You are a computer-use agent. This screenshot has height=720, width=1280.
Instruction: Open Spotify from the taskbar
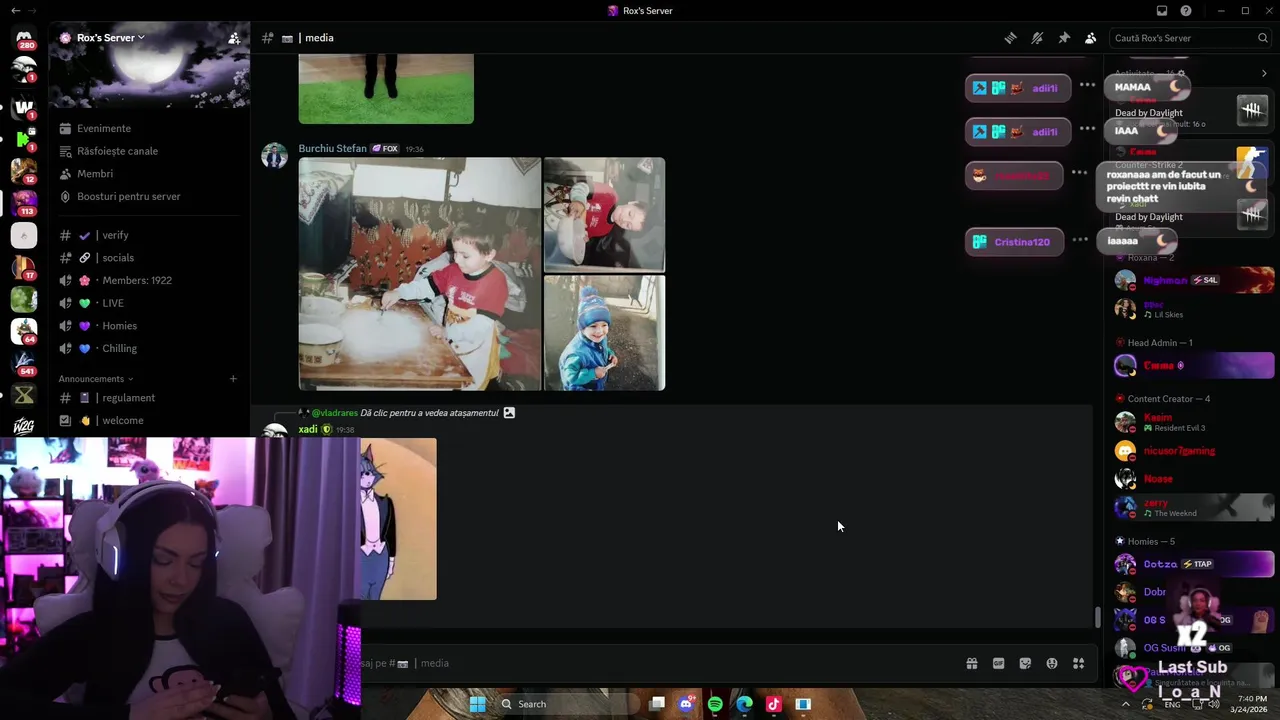pos(715,704)
